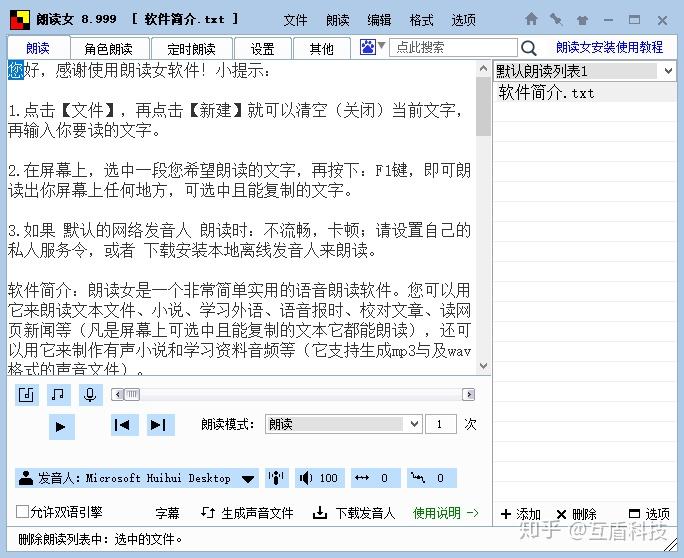Click the document audio icon above play
This screenshot has height=558, width=684.
click(x=27, y=395)
